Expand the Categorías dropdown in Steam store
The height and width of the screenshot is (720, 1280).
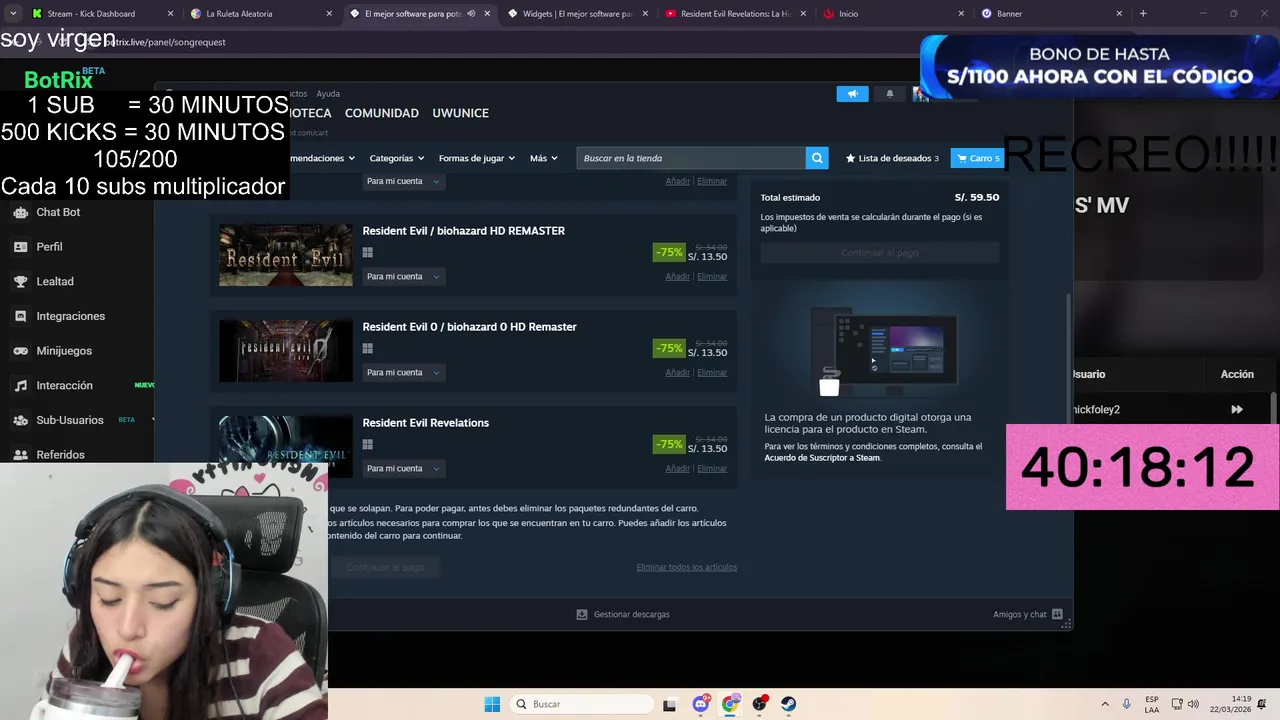pyautogui.click(x=396, y=158)
